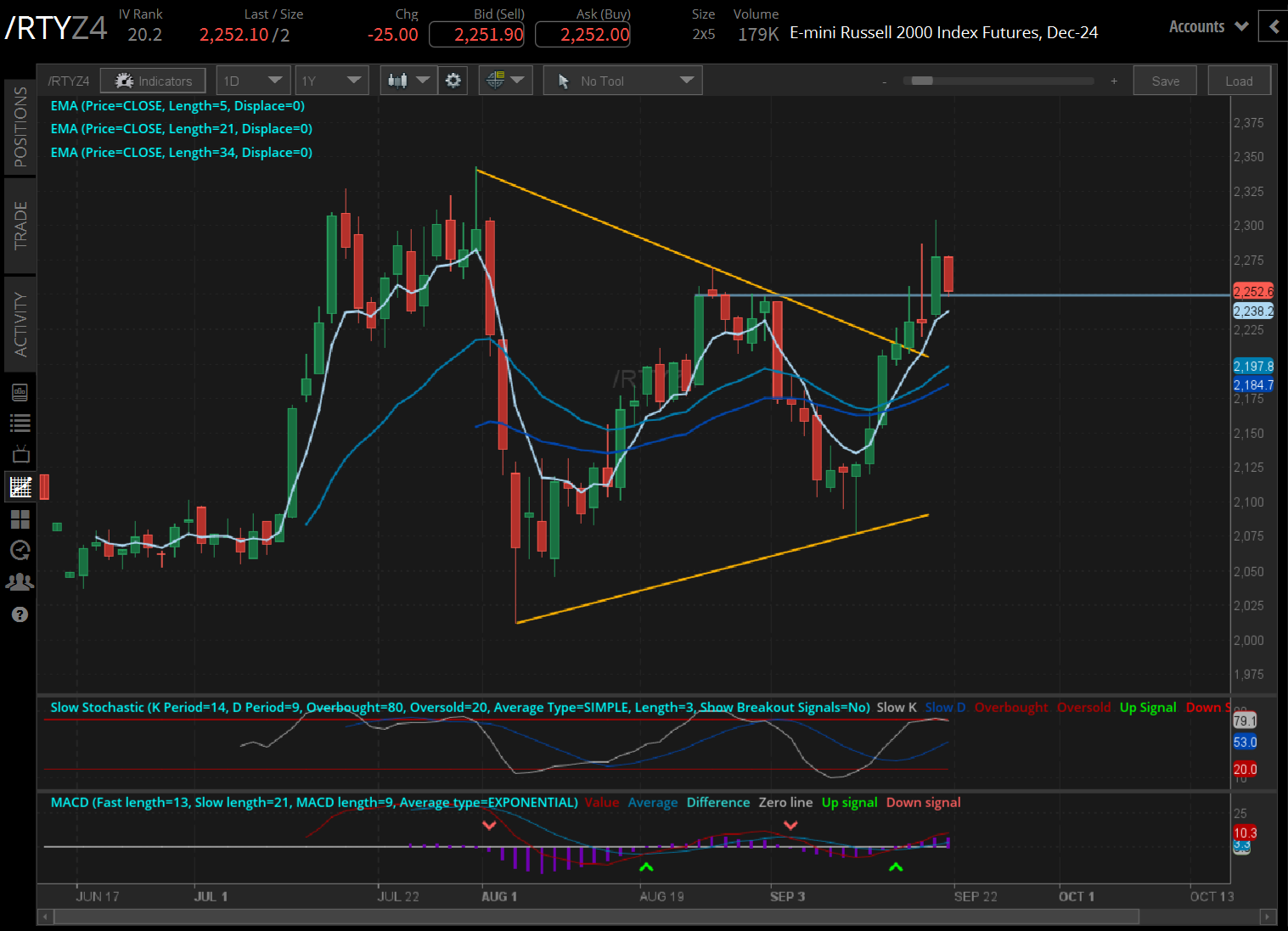Select the Charts icon in sidebar
This screenshot has width=1288, height=931.
20,486
